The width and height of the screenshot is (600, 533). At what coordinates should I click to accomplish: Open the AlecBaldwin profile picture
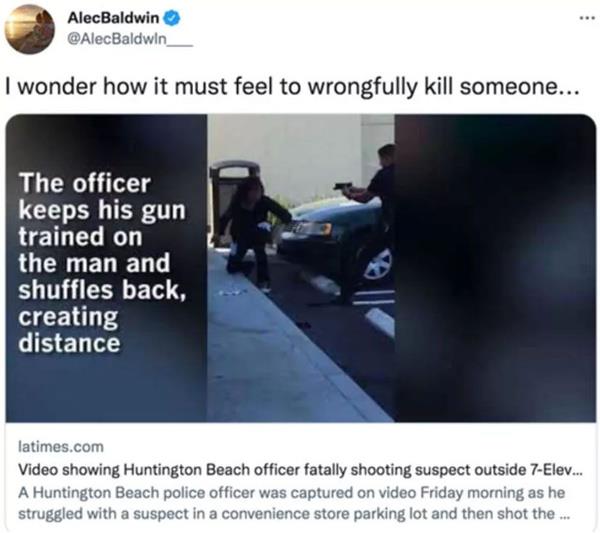click(29, 29)
